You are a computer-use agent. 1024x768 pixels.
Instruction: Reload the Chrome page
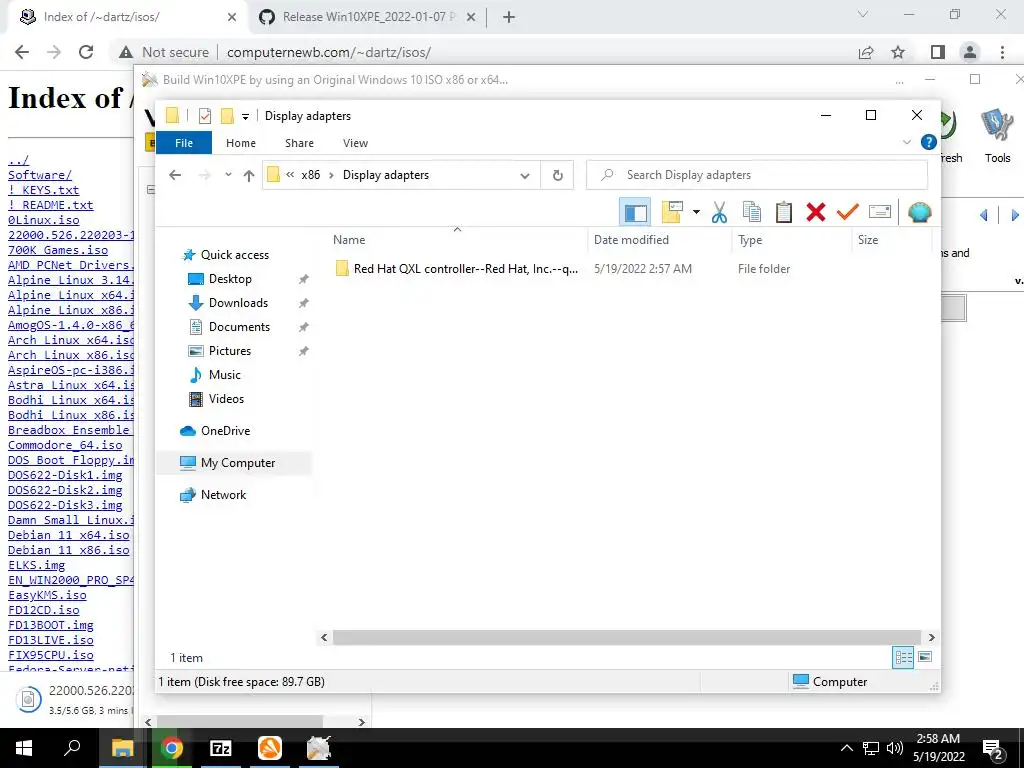[x=86, y=52]
